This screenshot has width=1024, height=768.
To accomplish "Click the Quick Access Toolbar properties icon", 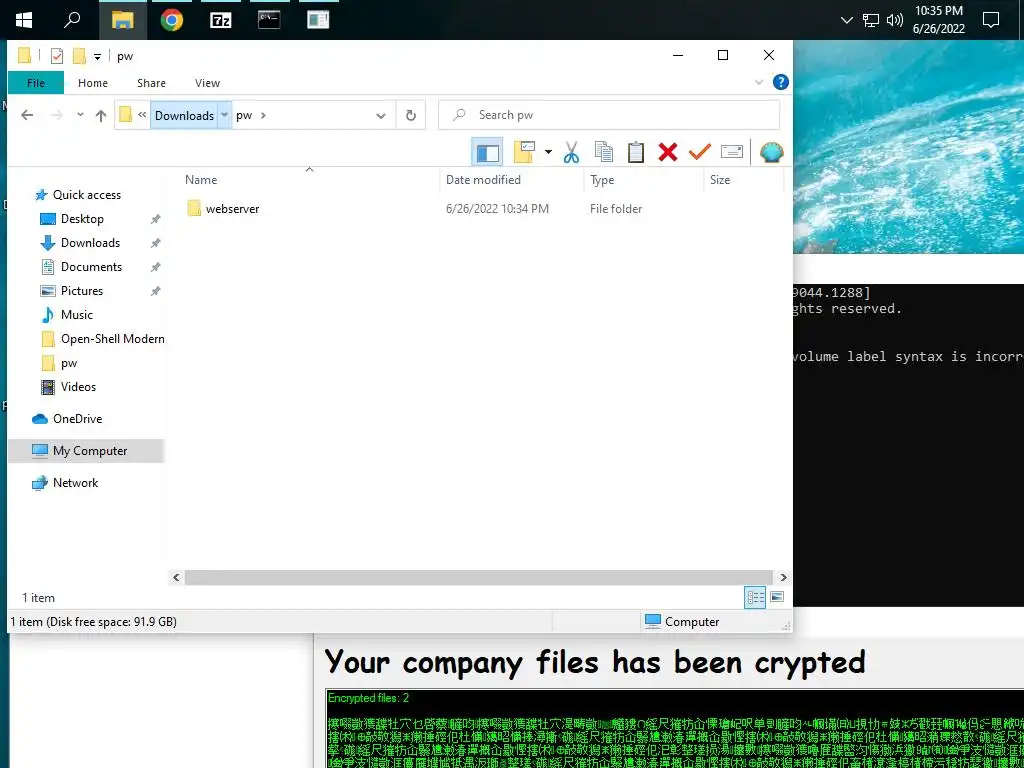I will [x=57, y=56].
